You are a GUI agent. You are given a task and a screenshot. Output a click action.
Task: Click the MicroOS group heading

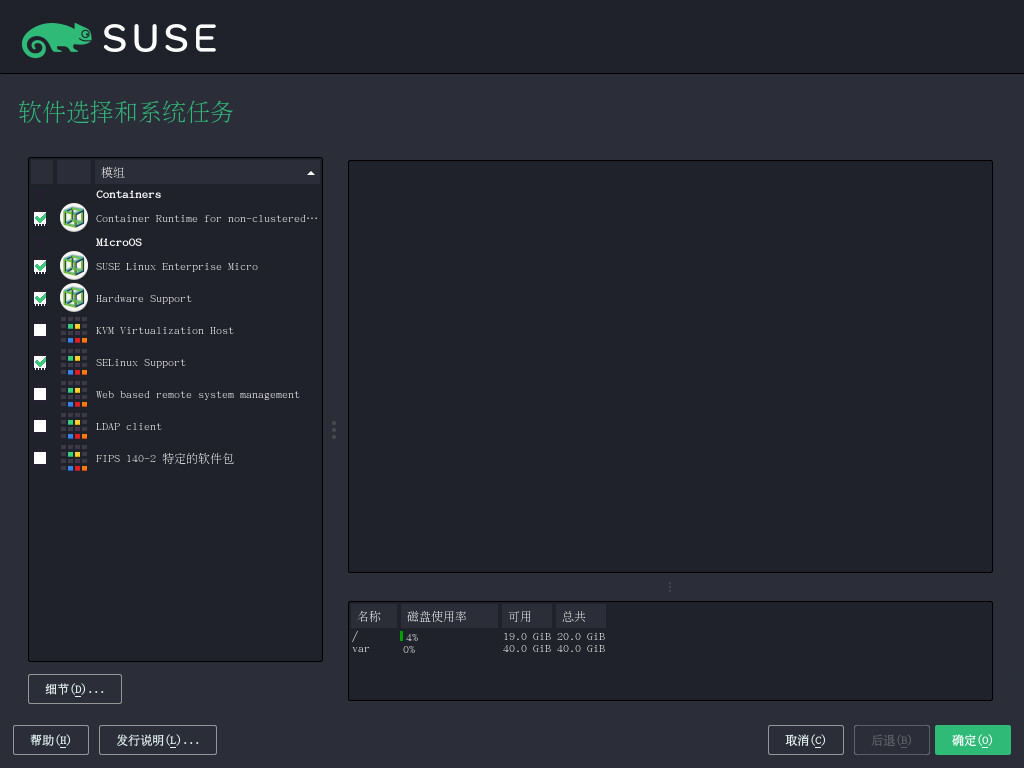point(119,242)
